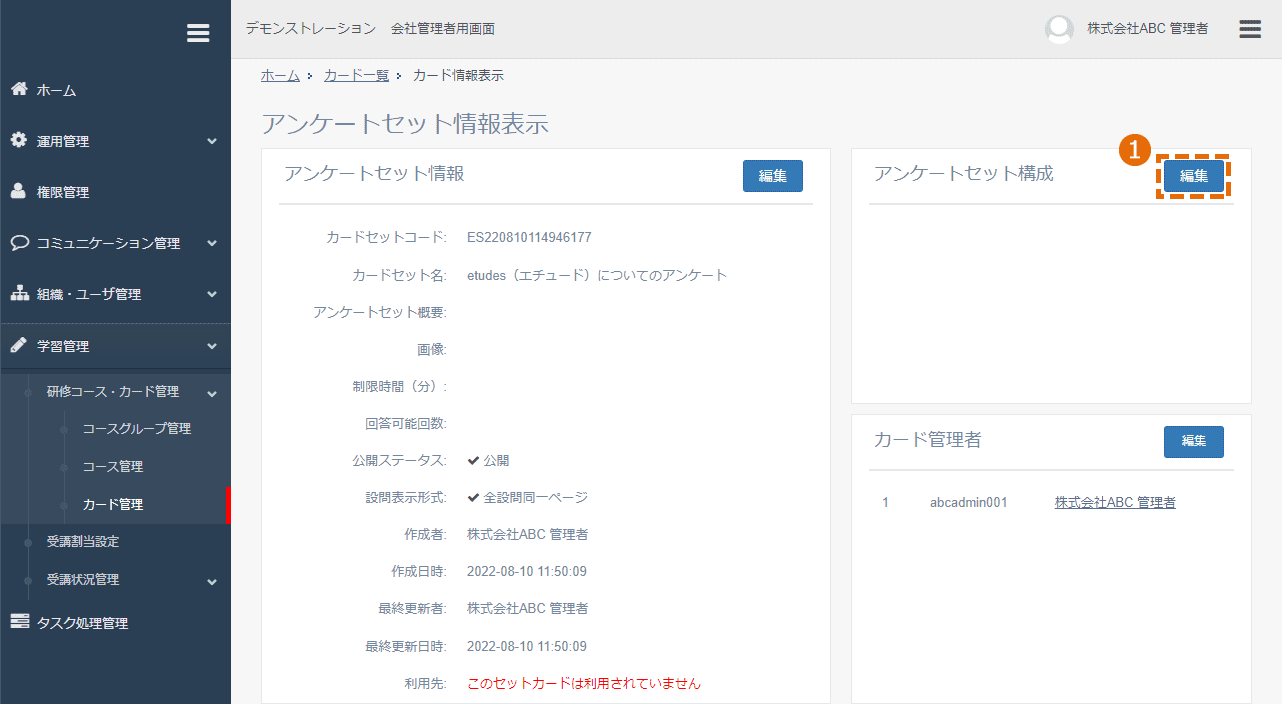Collapse the 研修コース・カード管理 chevron
Image resolution: width=1282 pixels, height=704 pixels.
[212, 393]
